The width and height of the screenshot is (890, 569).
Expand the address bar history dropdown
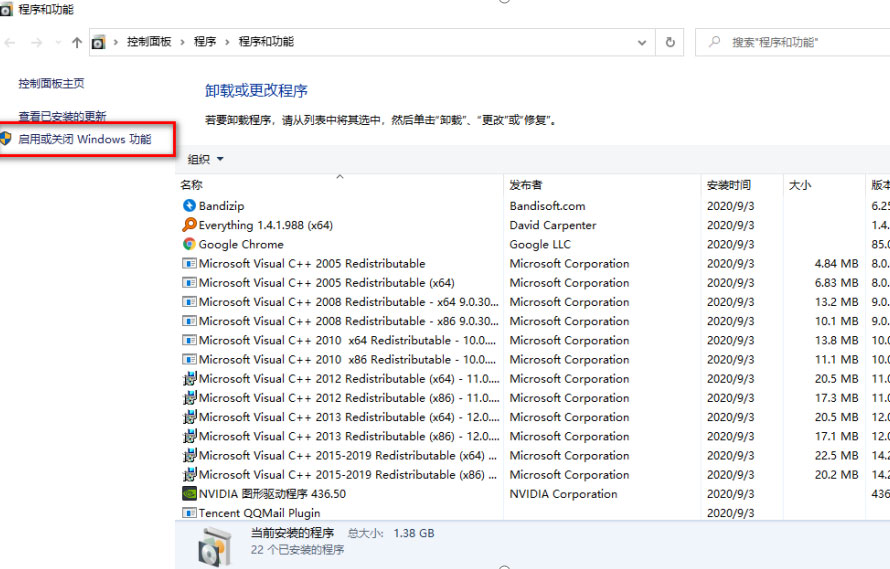pos(642,42)
